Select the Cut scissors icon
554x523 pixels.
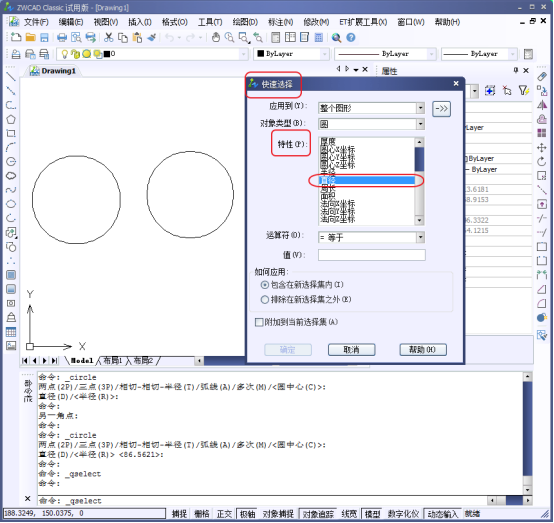pos(108,37)
